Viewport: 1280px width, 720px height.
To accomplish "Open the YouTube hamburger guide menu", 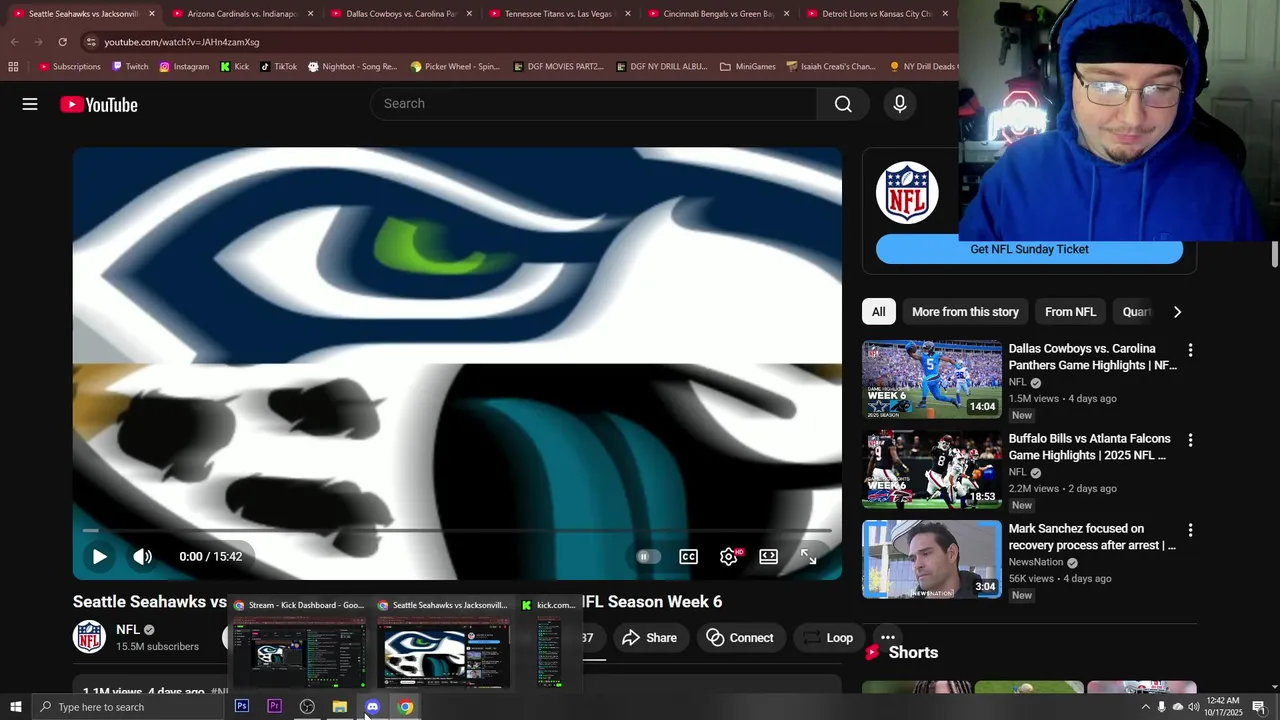I will click(x=30, y=104).
